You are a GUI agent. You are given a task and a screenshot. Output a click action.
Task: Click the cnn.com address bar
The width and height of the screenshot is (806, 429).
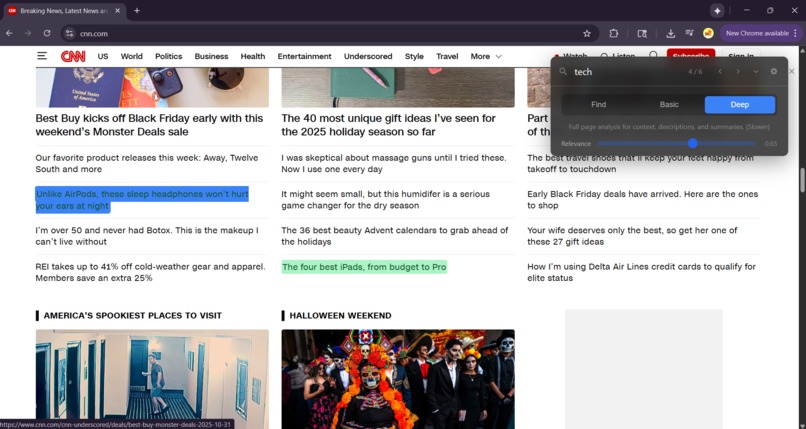(x=329, y=33)
